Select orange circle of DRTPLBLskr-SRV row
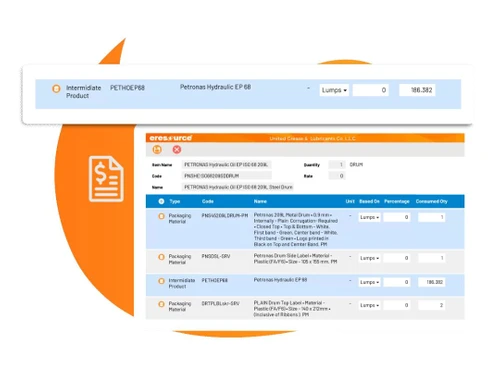Image resolution: width=500 pixels, height=375 pixels. point(161,304)
